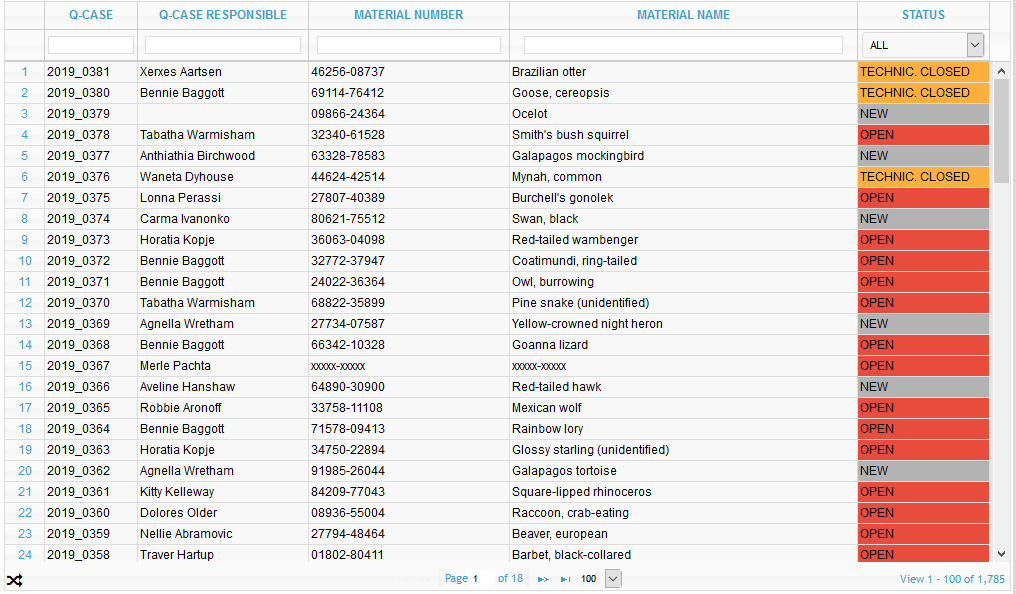Viewport: 1016px width, 594px height.
Task: Click Carma Ivanonko cell
Action: [223, 219]
